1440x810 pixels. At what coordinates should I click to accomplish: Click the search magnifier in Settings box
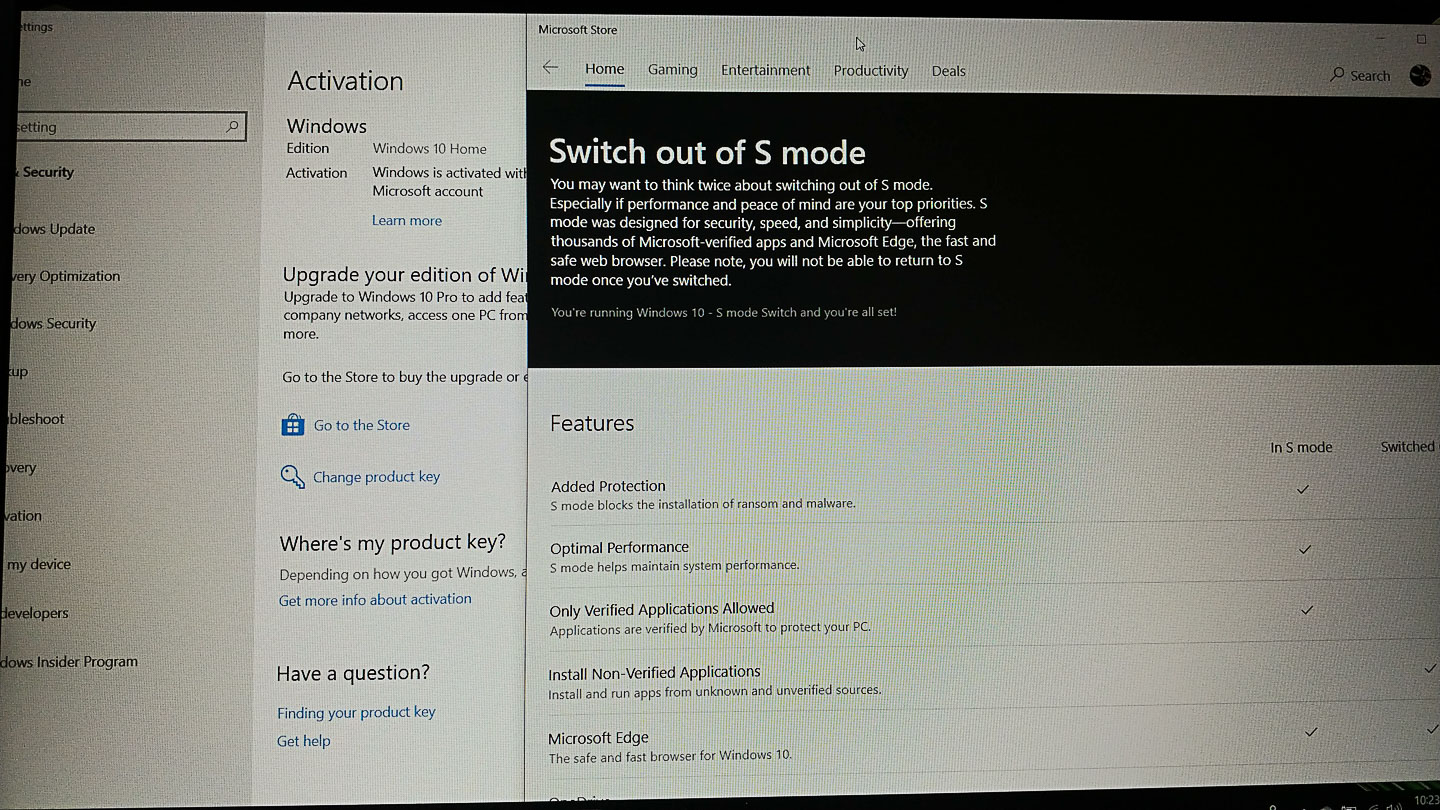[232, 127]
